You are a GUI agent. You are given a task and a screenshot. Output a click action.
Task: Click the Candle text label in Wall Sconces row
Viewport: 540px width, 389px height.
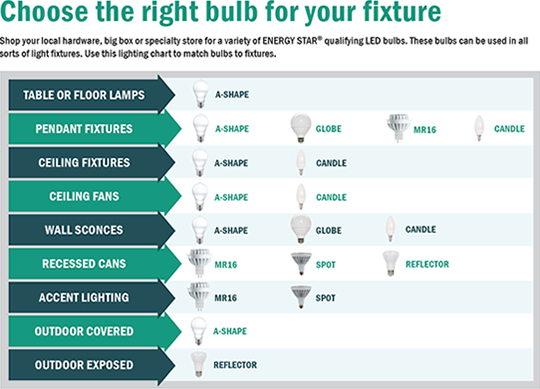(x=420, y=229)
